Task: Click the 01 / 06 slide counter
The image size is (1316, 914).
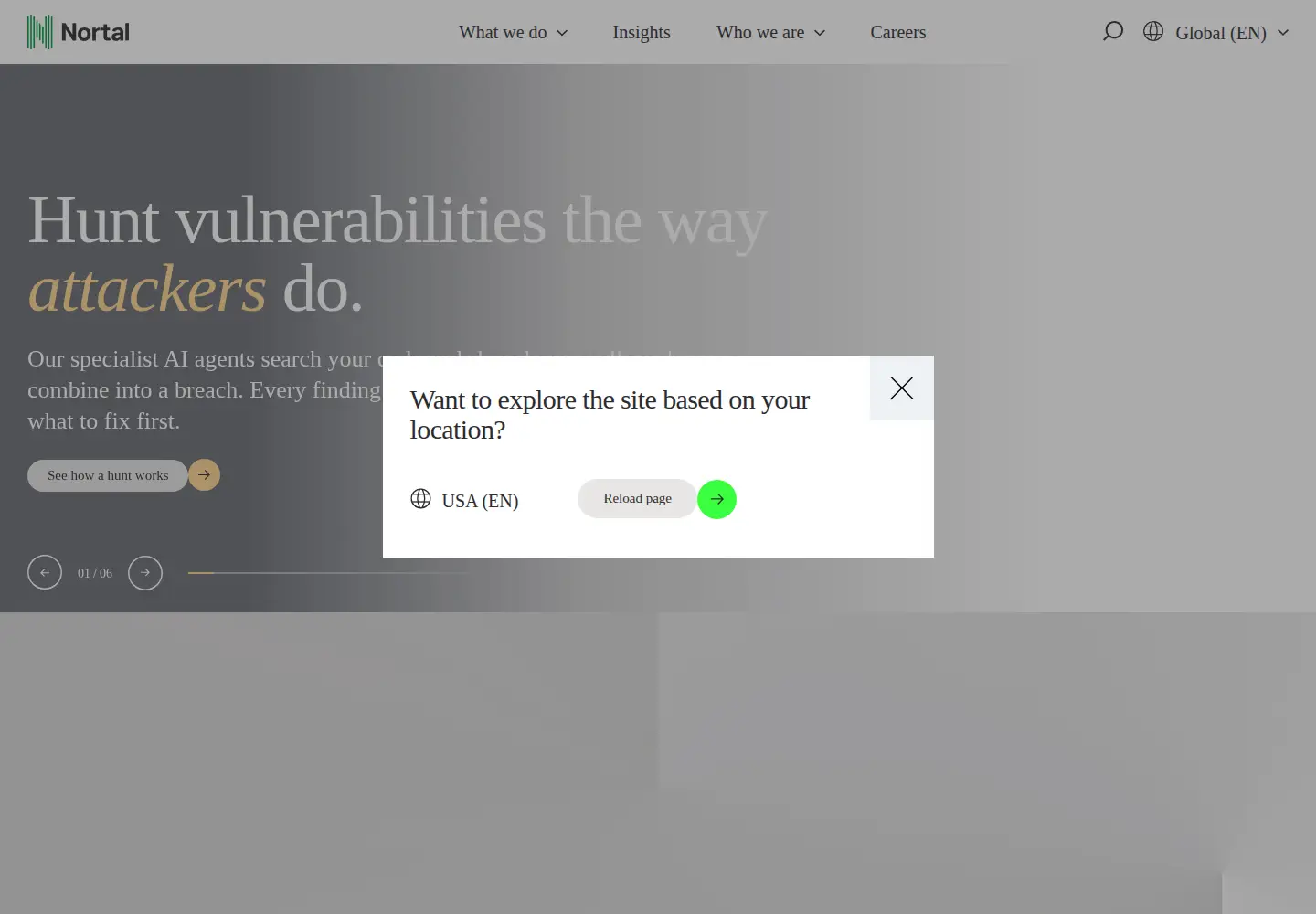Action: point(95,573)
